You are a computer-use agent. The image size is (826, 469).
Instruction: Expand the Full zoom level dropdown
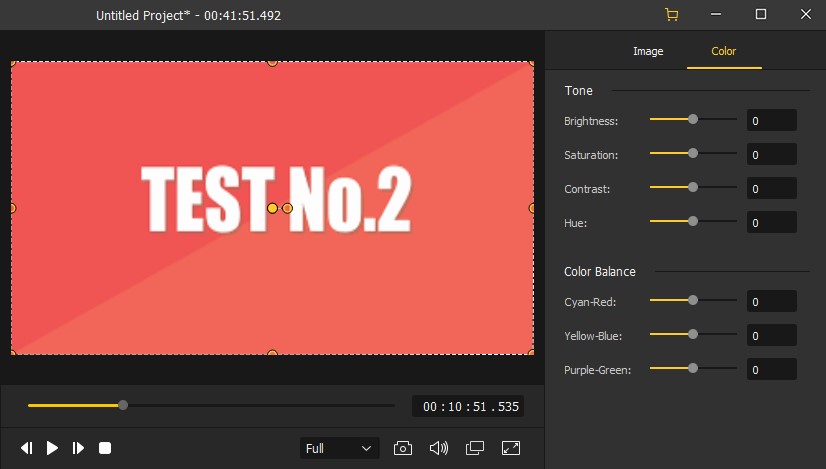click(339, 448)
